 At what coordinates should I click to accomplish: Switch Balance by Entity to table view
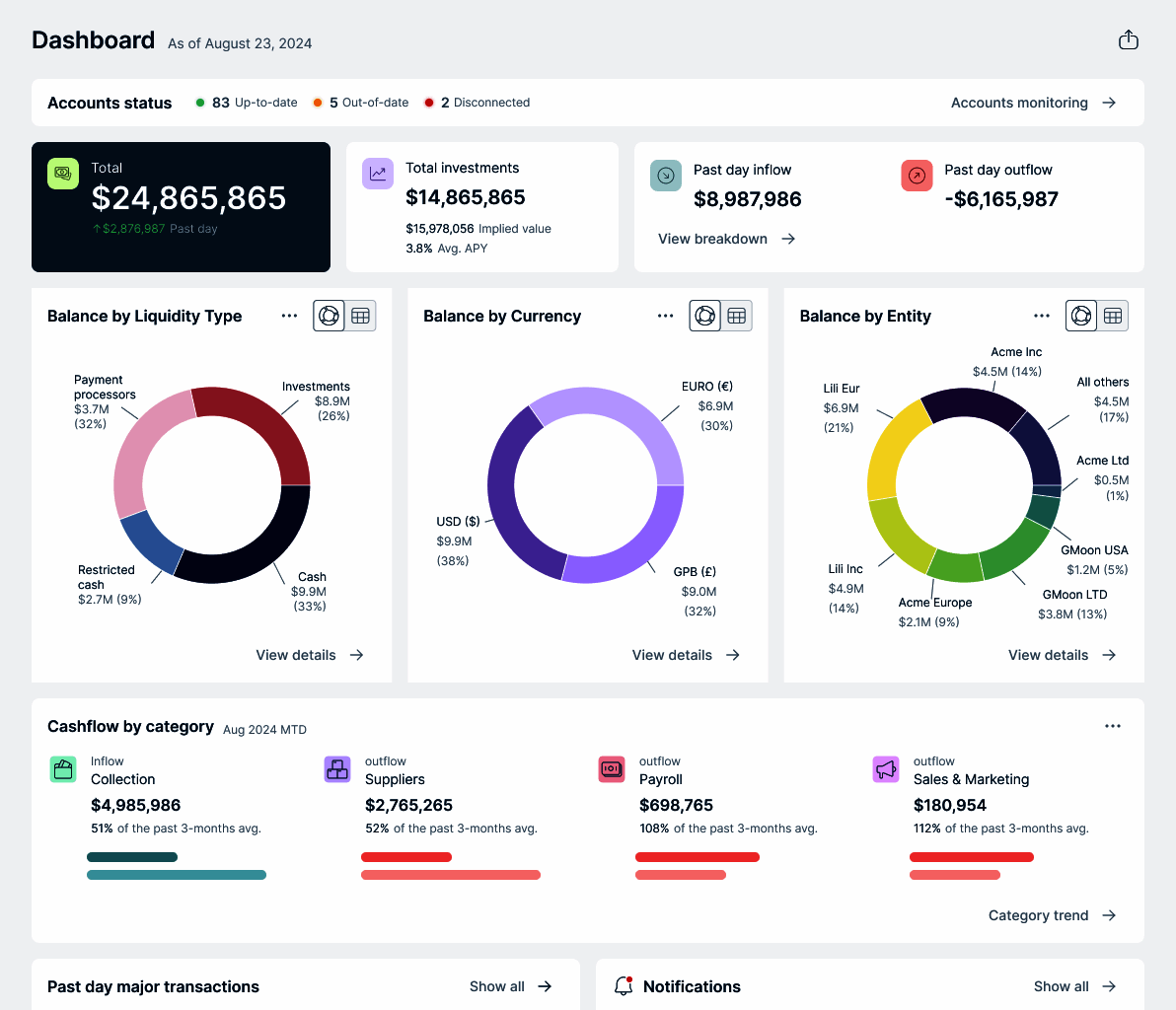click(x=1113, y=316)
